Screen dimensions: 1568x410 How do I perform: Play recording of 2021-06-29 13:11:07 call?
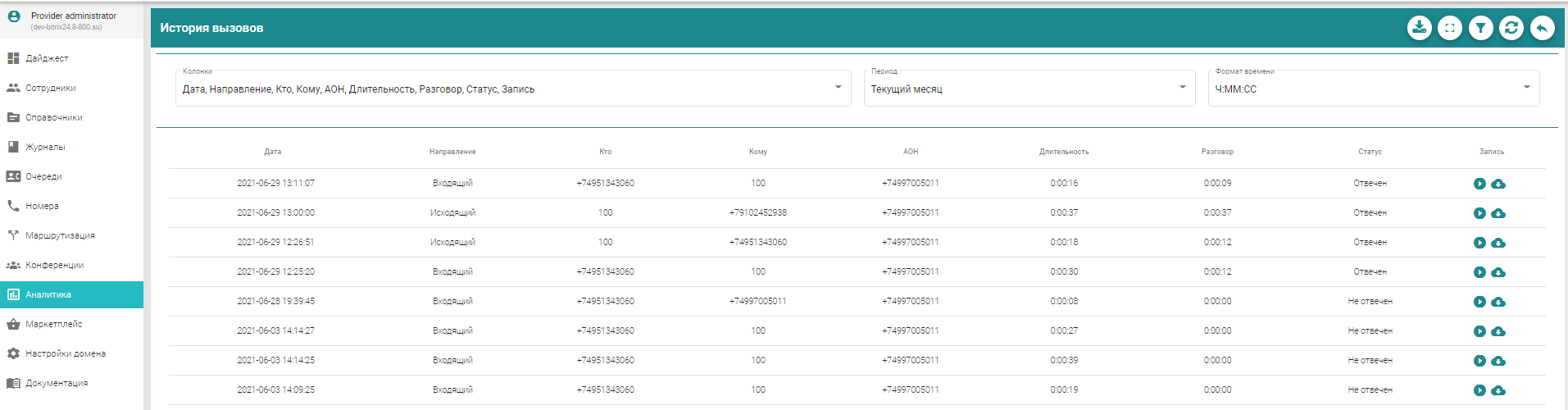(1479, 184)
